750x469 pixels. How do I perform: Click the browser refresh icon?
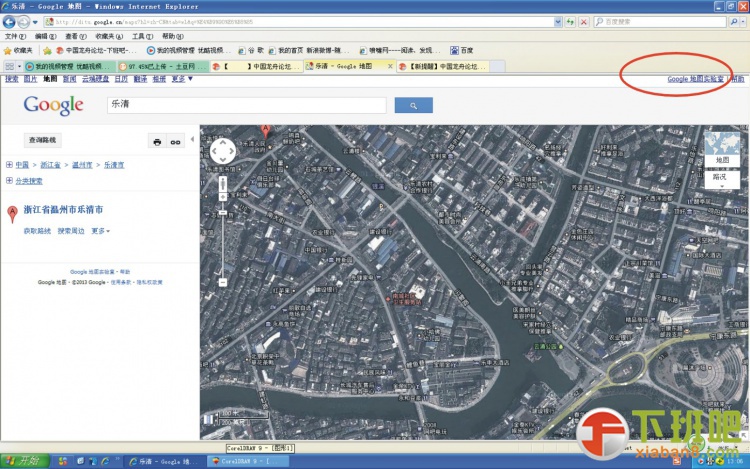(x=568, y=21)
